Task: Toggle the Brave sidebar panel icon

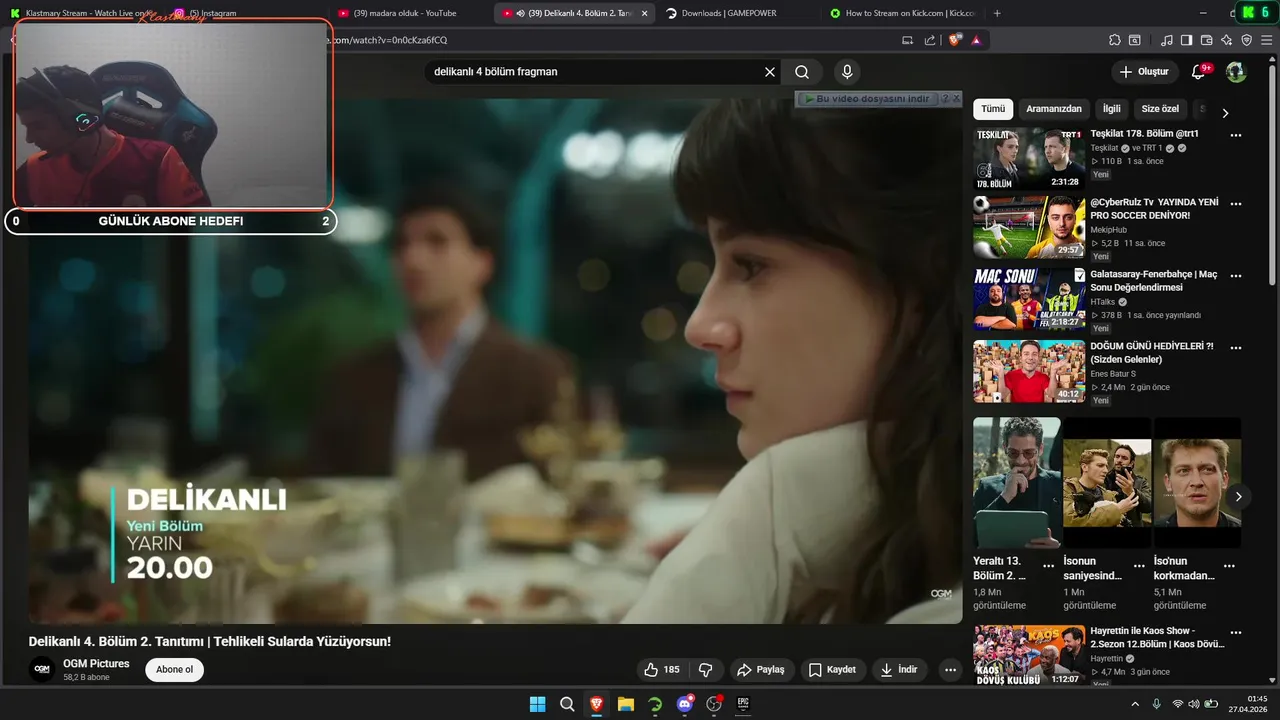Action: point(1187,40)
